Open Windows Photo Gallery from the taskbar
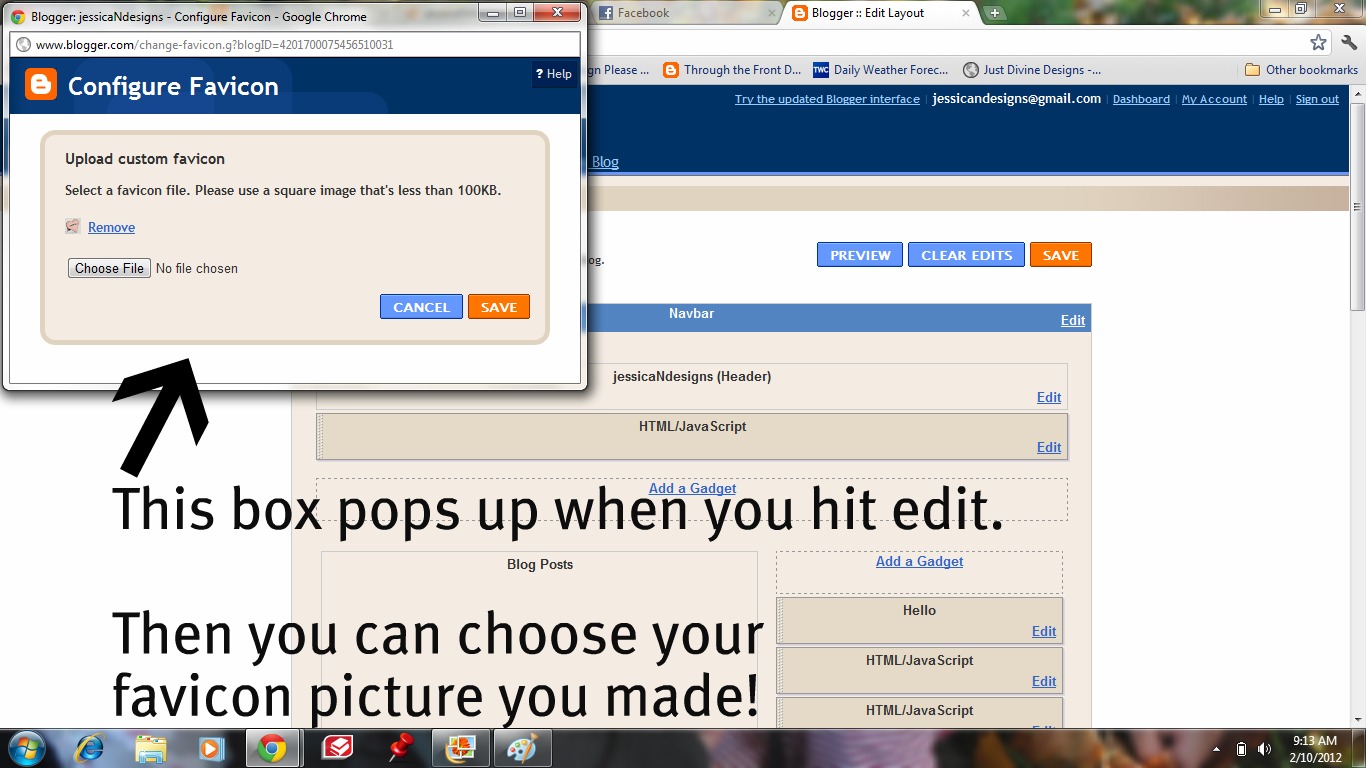1366x768 pixels. tap(460, 748)
